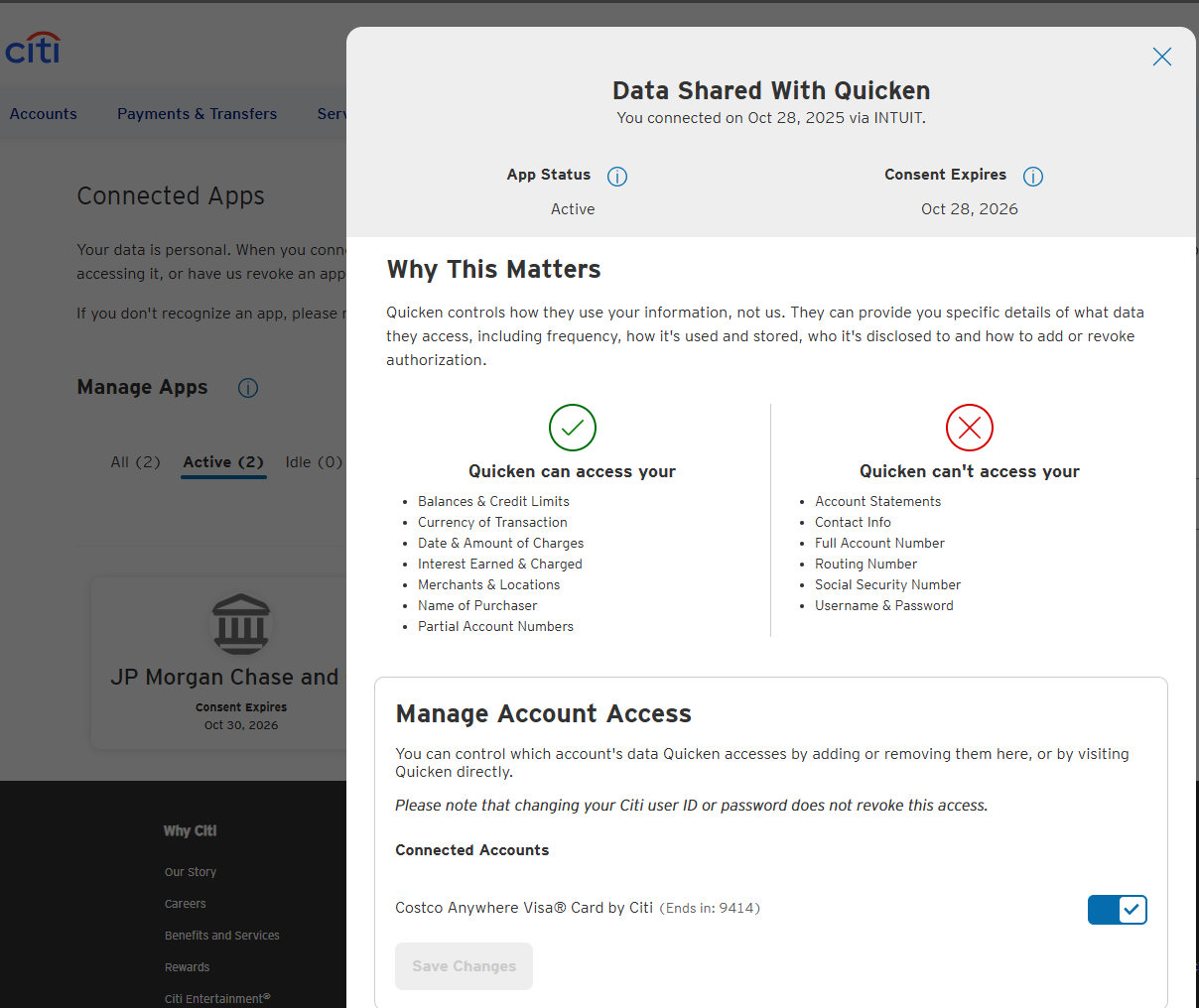The height and width of the screenshot is (1008, 1199).
Task: Open the Consent Expires info icon
Action: coord(1033,177)
